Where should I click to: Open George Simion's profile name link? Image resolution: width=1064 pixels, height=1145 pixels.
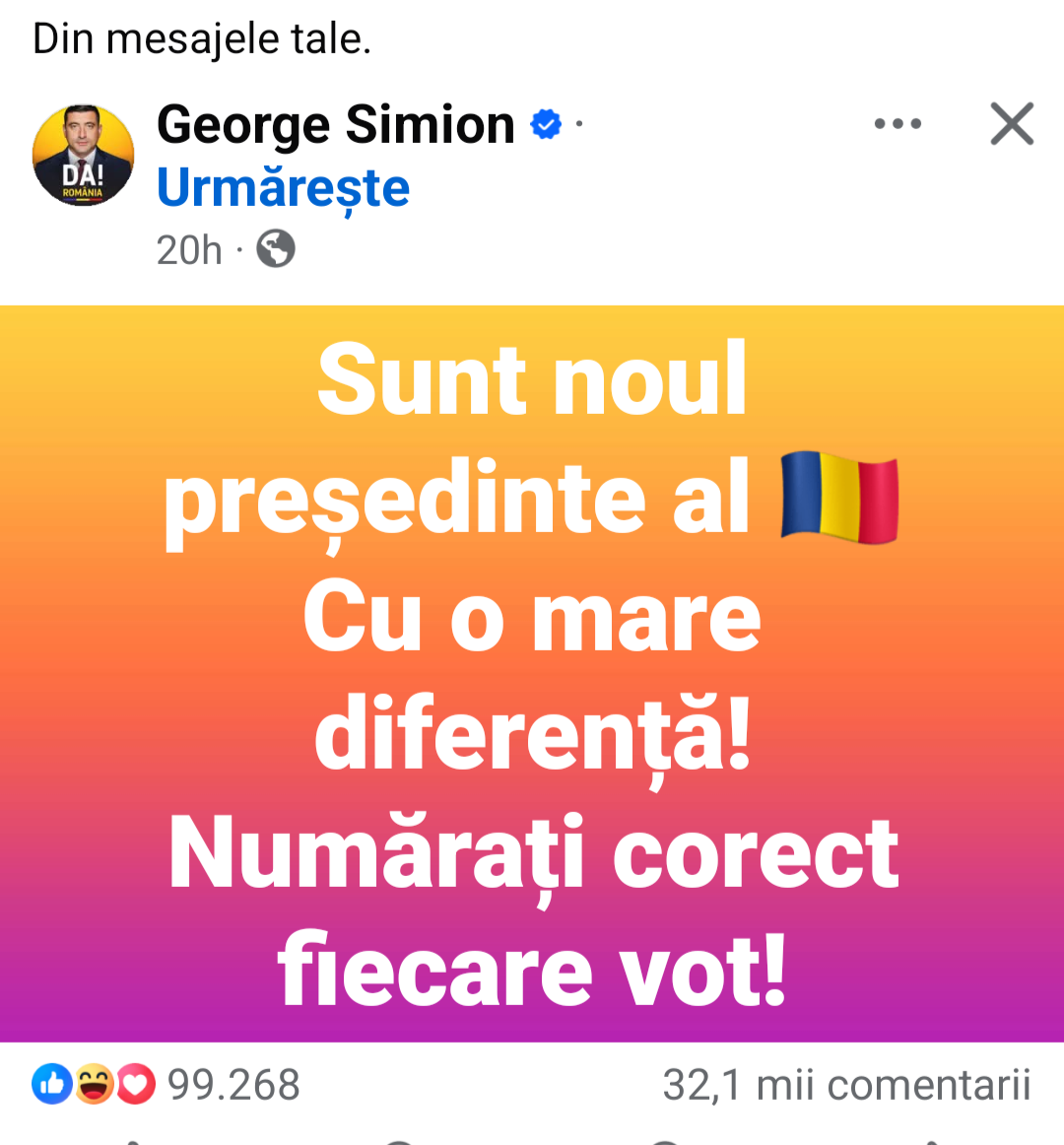(x=336, y=125)
